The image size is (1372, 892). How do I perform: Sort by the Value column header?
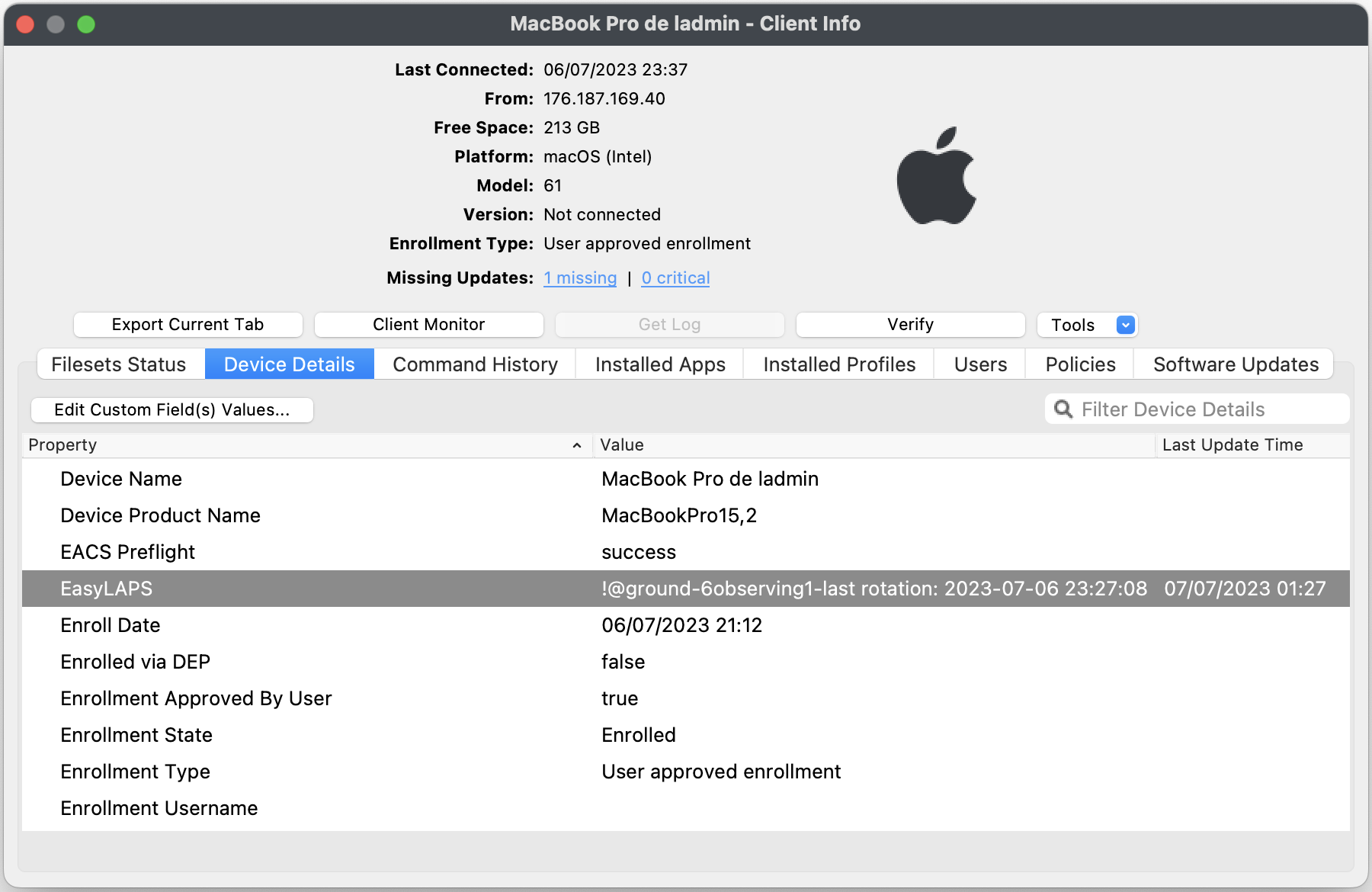[874, 445]
